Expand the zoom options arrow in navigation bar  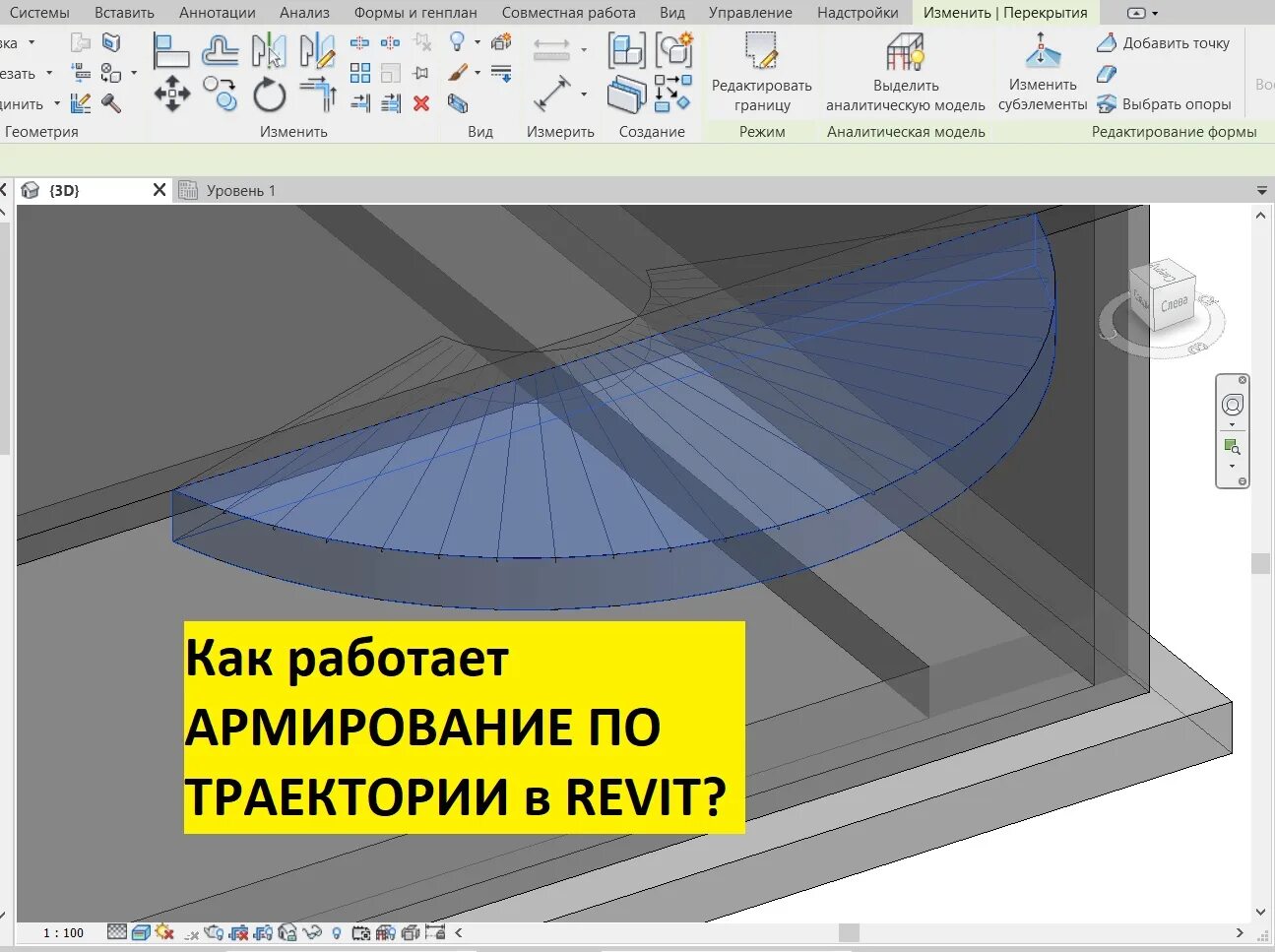1233,467
